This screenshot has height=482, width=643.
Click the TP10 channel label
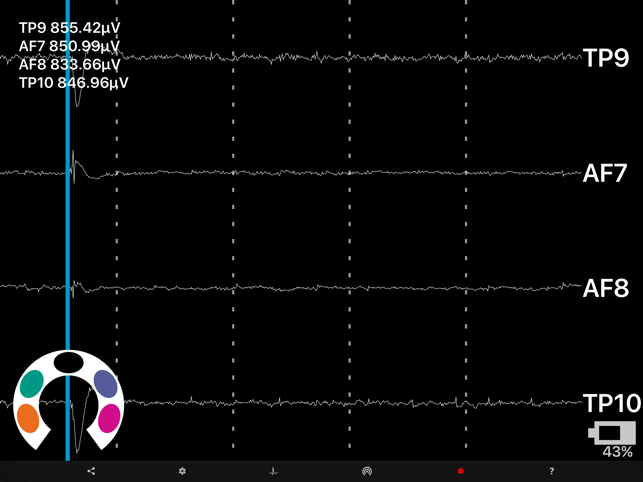tap(612, 404)
